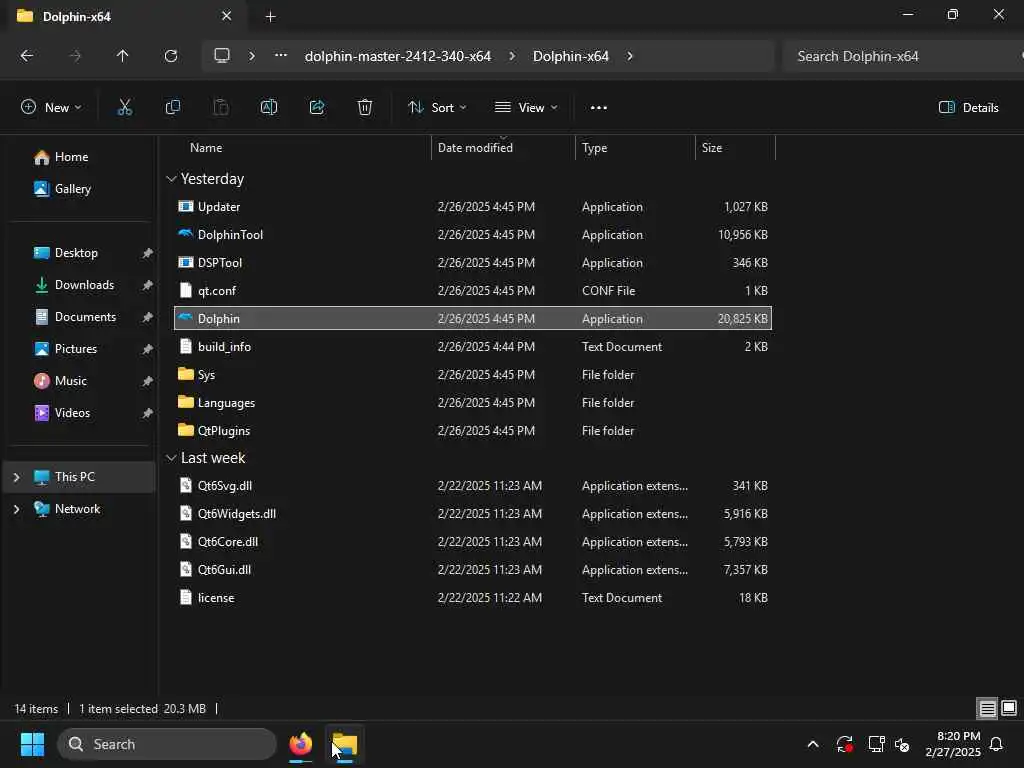The height and width of the screenshot is (768, 1024).
Task: Close the Dolphin-x64 tab
Action: pyautogui.click(x=227, y=16)
